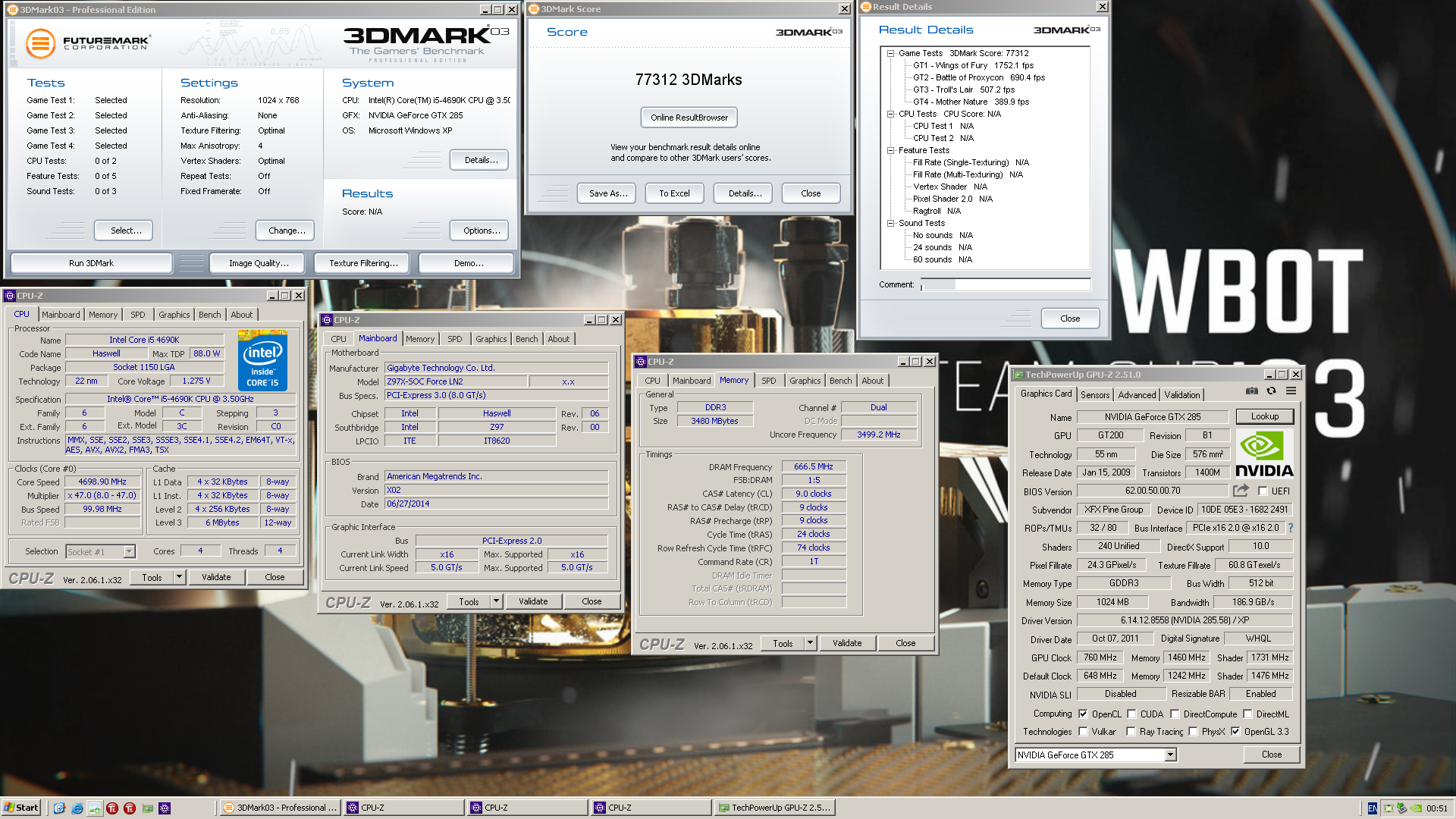Toggle the OpenCL checkbox
The width and height of the screenshot is (1456, 819).
[x=1083, y=714]
